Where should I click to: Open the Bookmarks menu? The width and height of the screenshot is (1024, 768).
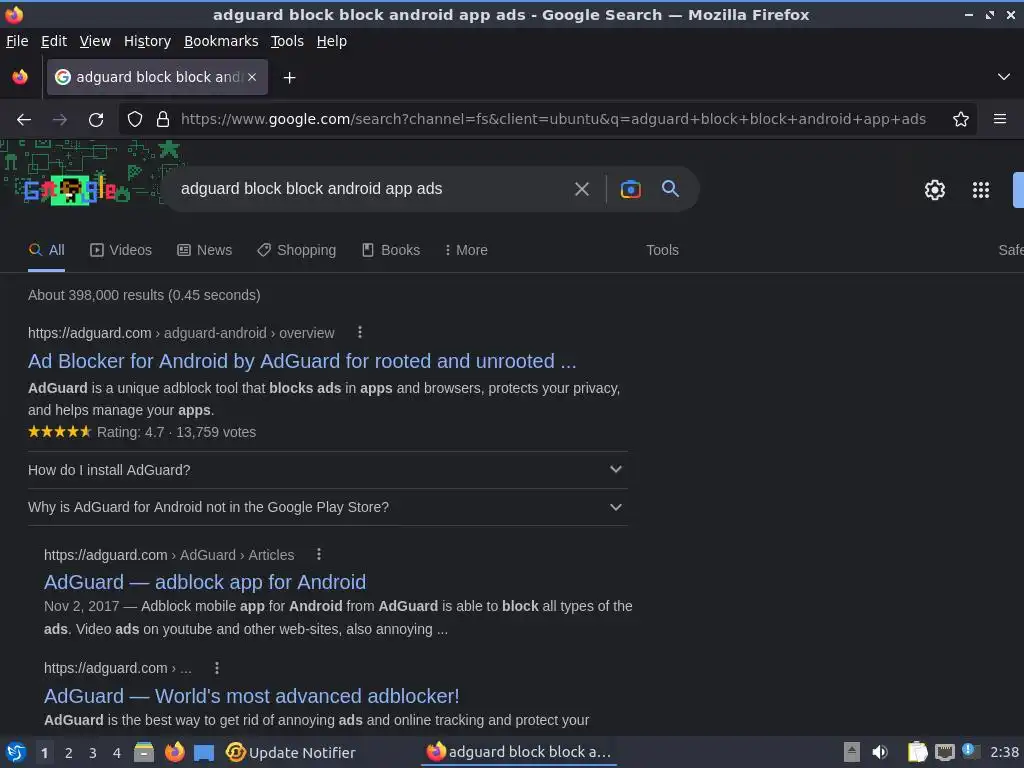click(x=221, y=41)
